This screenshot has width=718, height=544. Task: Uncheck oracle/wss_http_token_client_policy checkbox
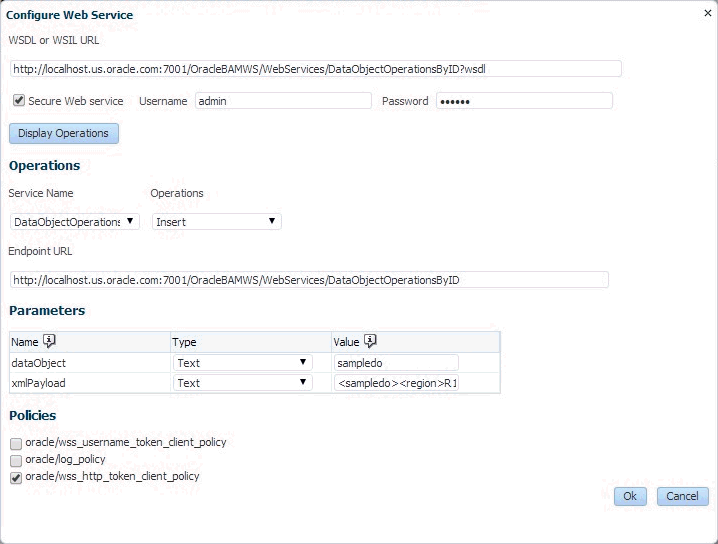(16, 478)
